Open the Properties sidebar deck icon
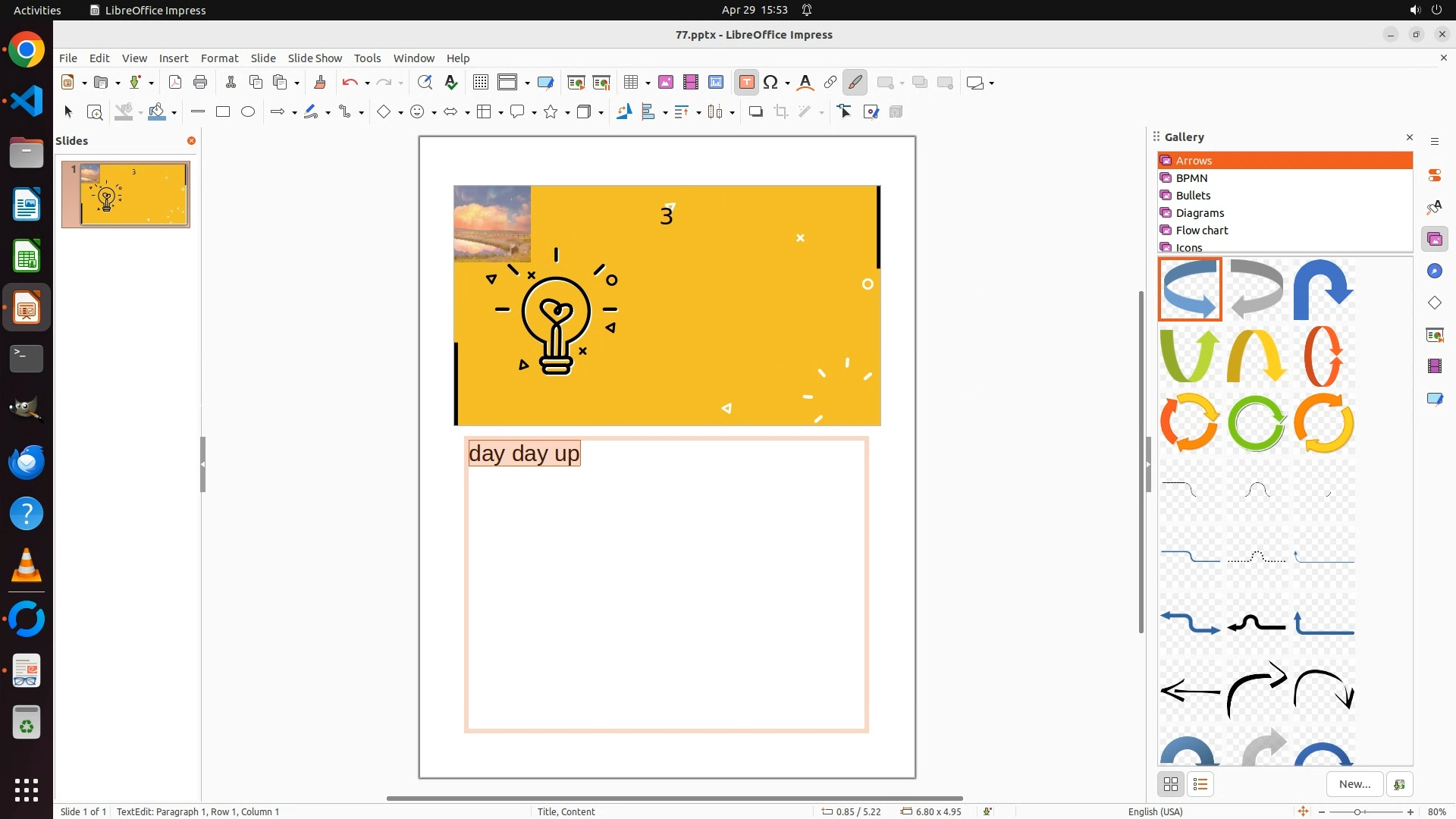The width and height of the screenshot is (1456, 819). [1434, 176]
